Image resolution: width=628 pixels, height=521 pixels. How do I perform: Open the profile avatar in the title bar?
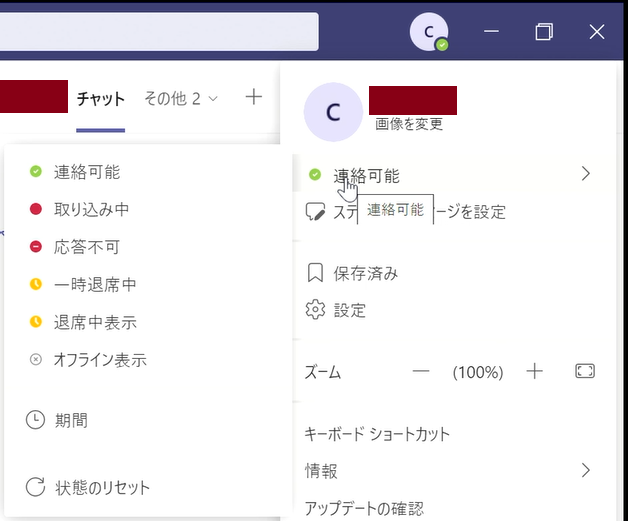tap(429, 32)
